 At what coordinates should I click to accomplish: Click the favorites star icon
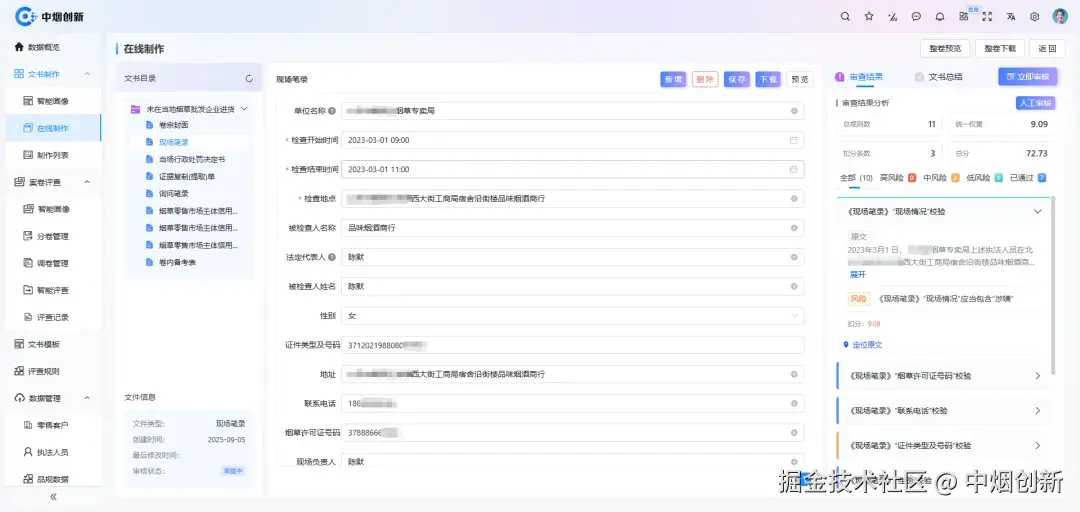click(x=869, y=17)
